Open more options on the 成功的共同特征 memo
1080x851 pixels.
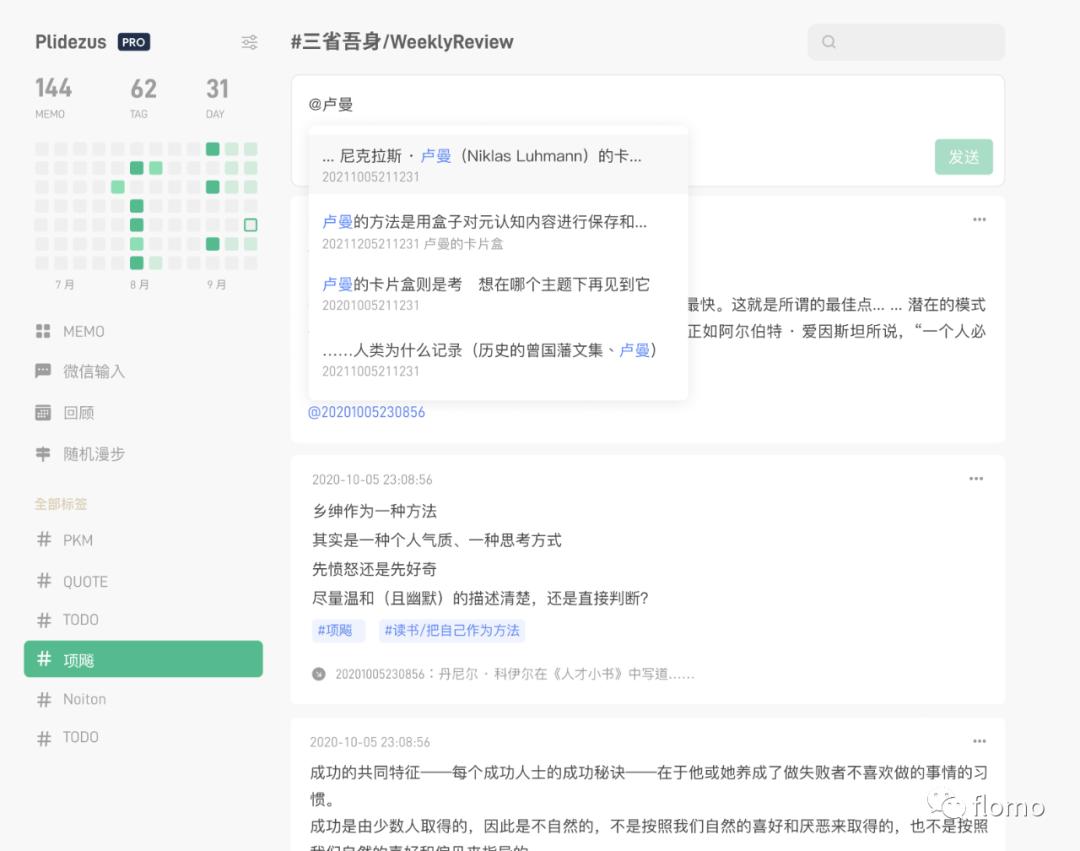click(x=979, y=741)
